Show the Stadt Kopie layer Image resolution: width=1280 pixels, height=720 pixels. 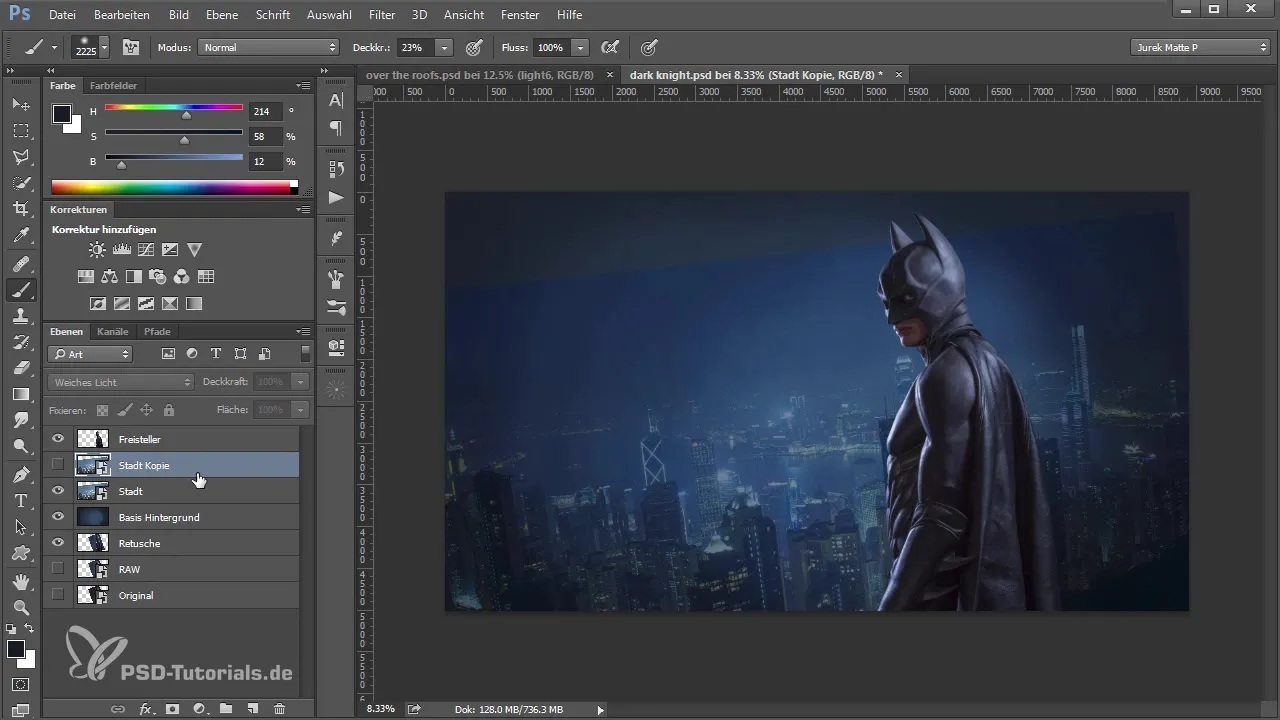[58, 465]
